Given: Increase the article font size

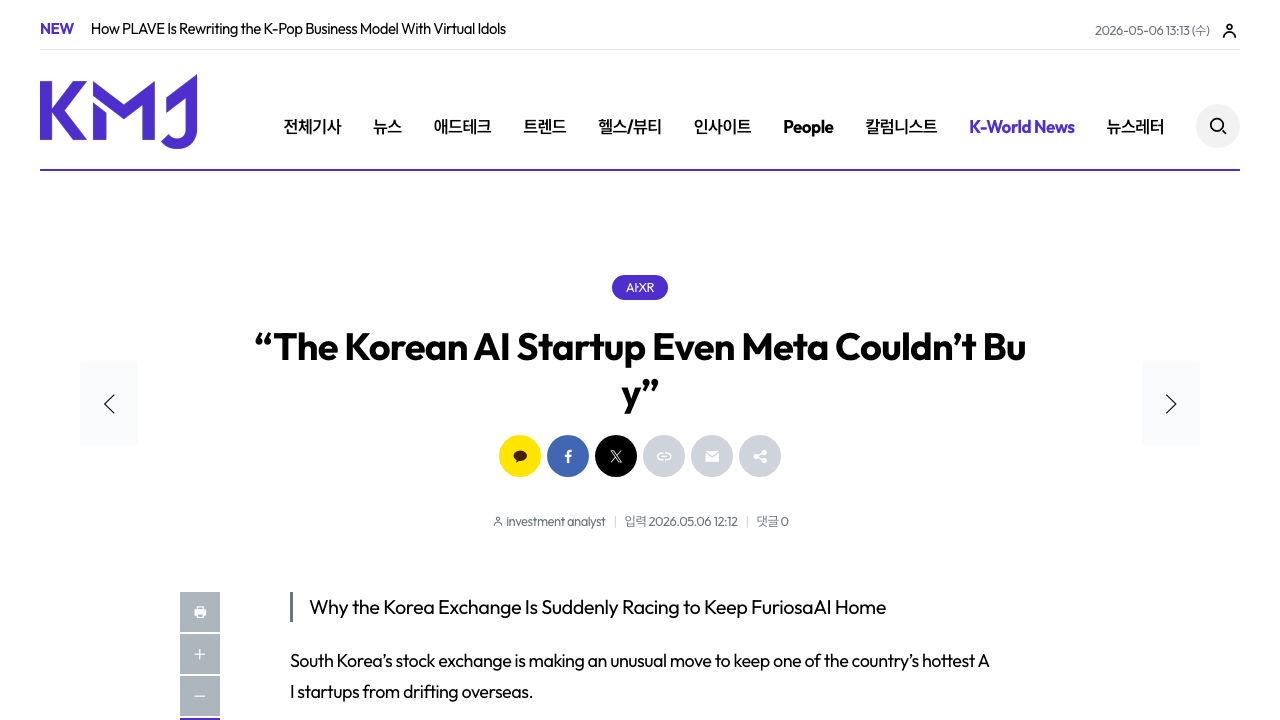Looking at the screenshot, I should click(200, 654).
